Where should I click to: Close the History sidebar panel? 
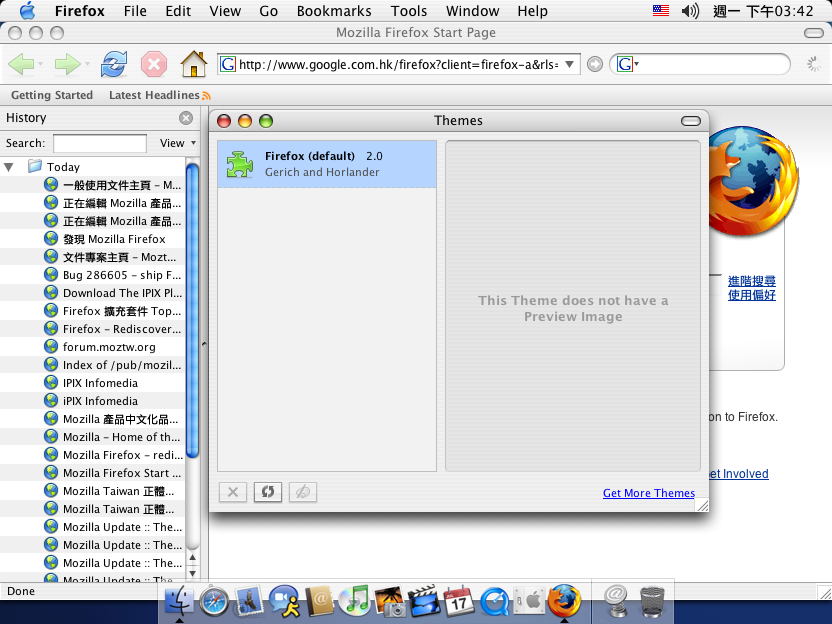[185, 118]
